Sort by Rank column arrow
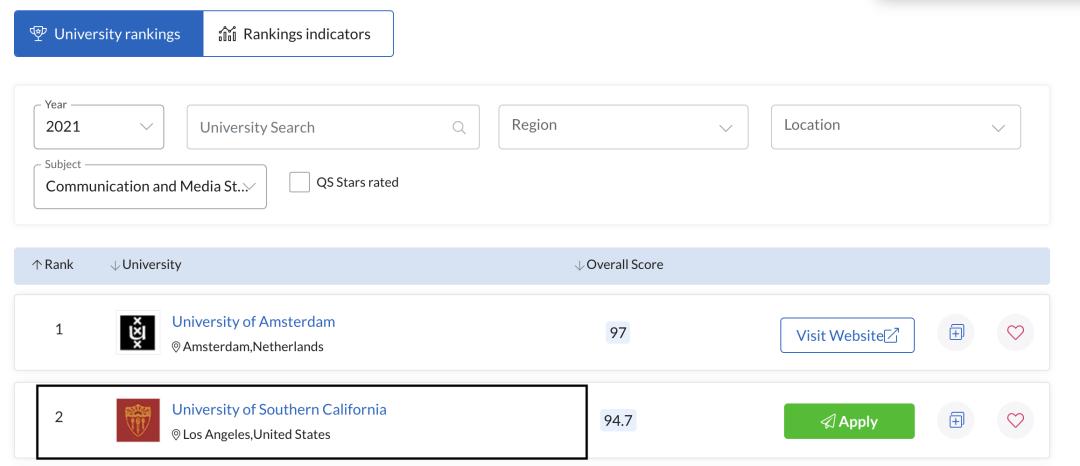The width and height of the screenshot is (1080, 466). click(37, 265)
